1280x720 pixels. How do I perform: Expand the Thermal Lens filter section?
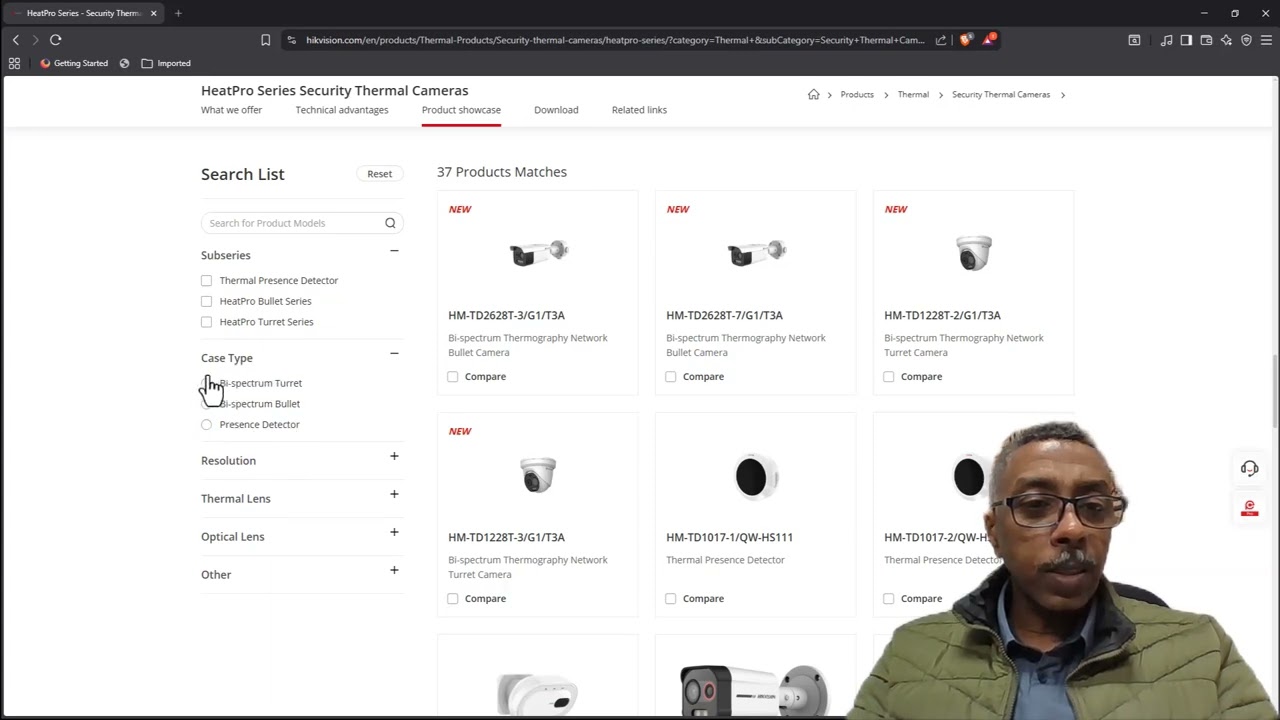click(x=394, y=494)
